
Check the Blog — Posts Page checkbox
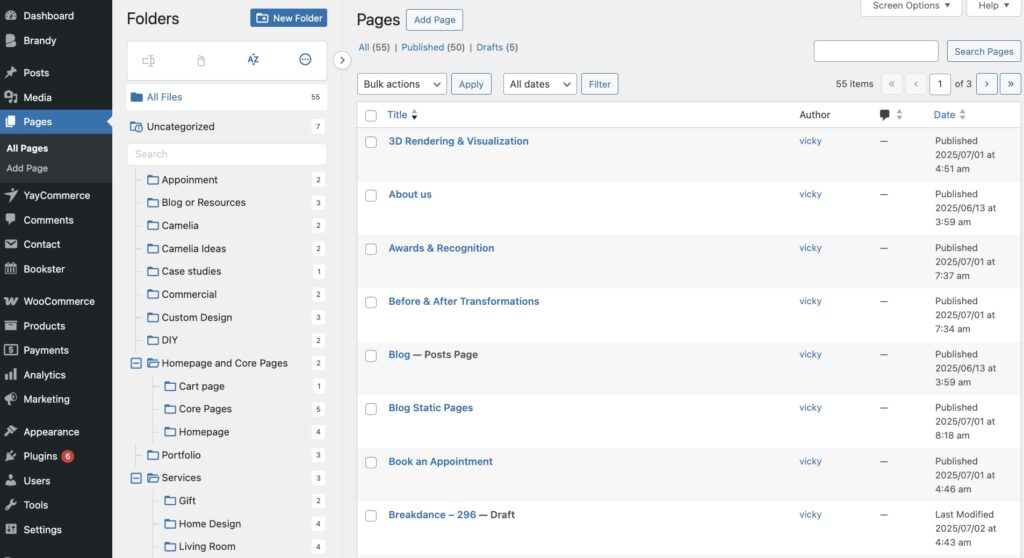click(371, 355)
